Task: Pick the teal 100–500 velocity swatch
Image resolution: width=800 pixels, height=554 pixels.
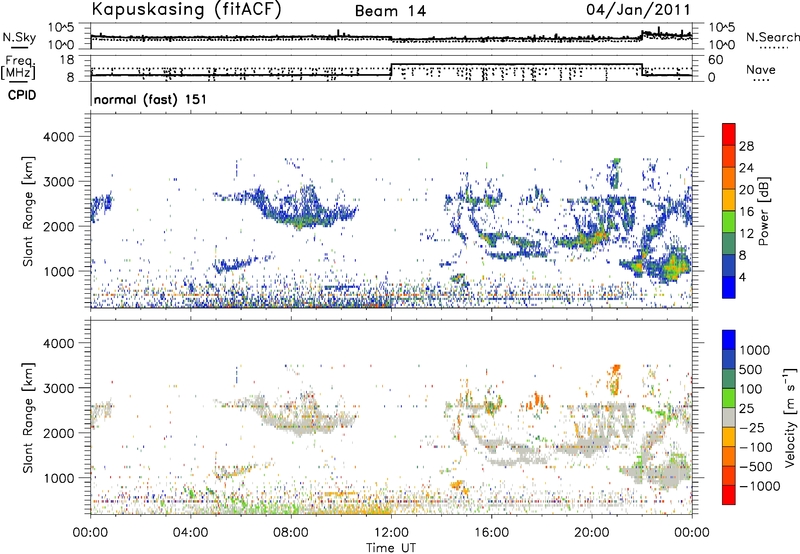Action: click(729, 379)
